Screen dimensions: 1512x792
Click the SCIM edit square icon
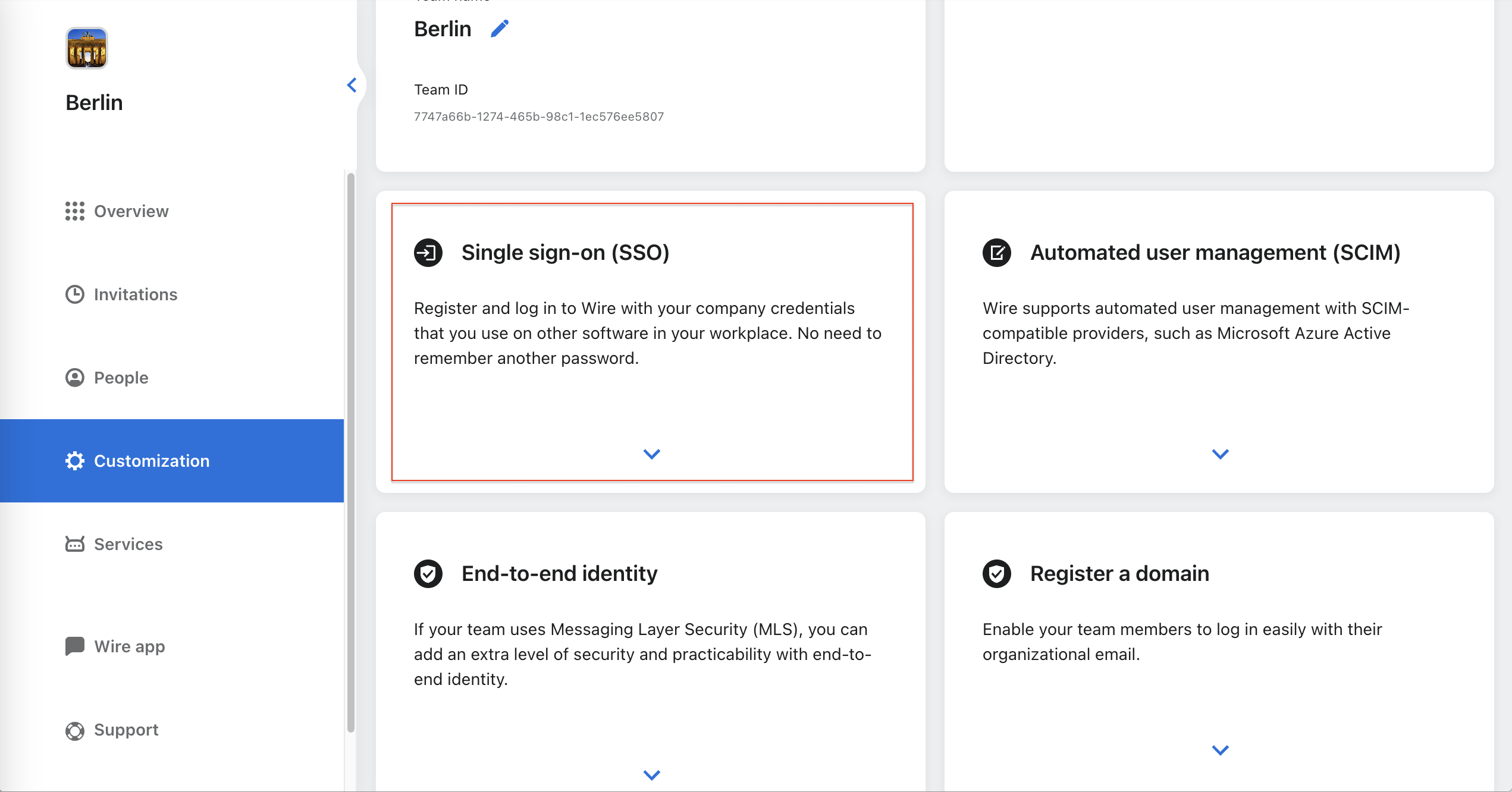(997, 253)
